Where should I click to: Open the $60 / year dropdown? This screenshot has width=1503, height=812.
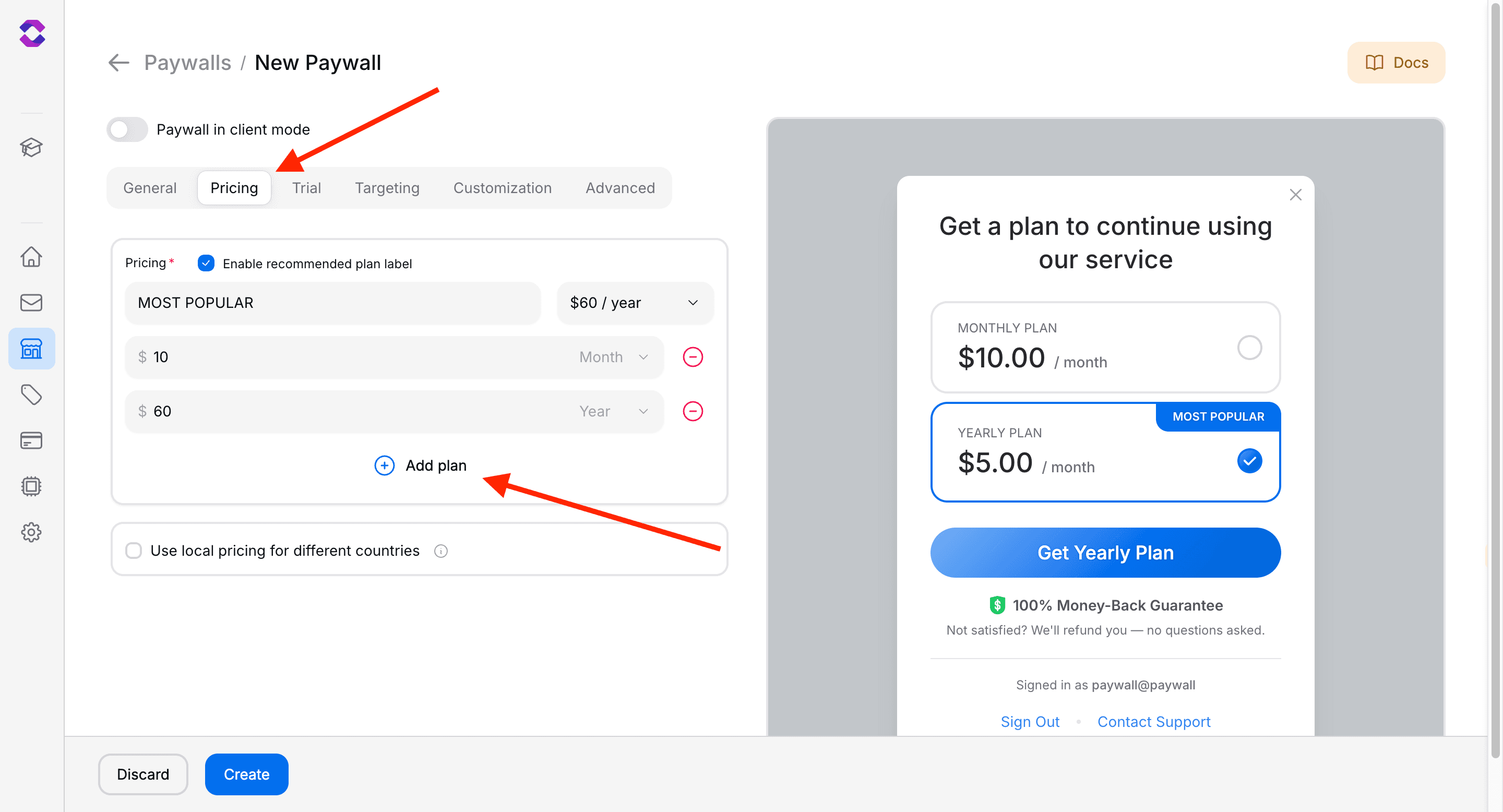[635, 303]
